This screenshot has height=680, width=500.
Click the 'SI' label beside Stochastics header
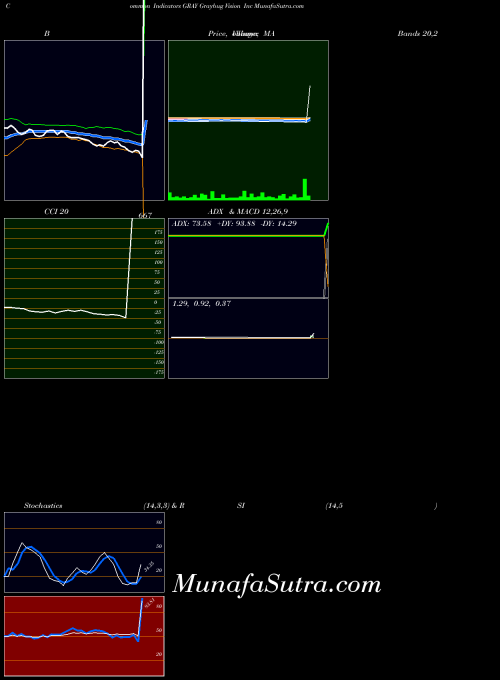[241, 506]
